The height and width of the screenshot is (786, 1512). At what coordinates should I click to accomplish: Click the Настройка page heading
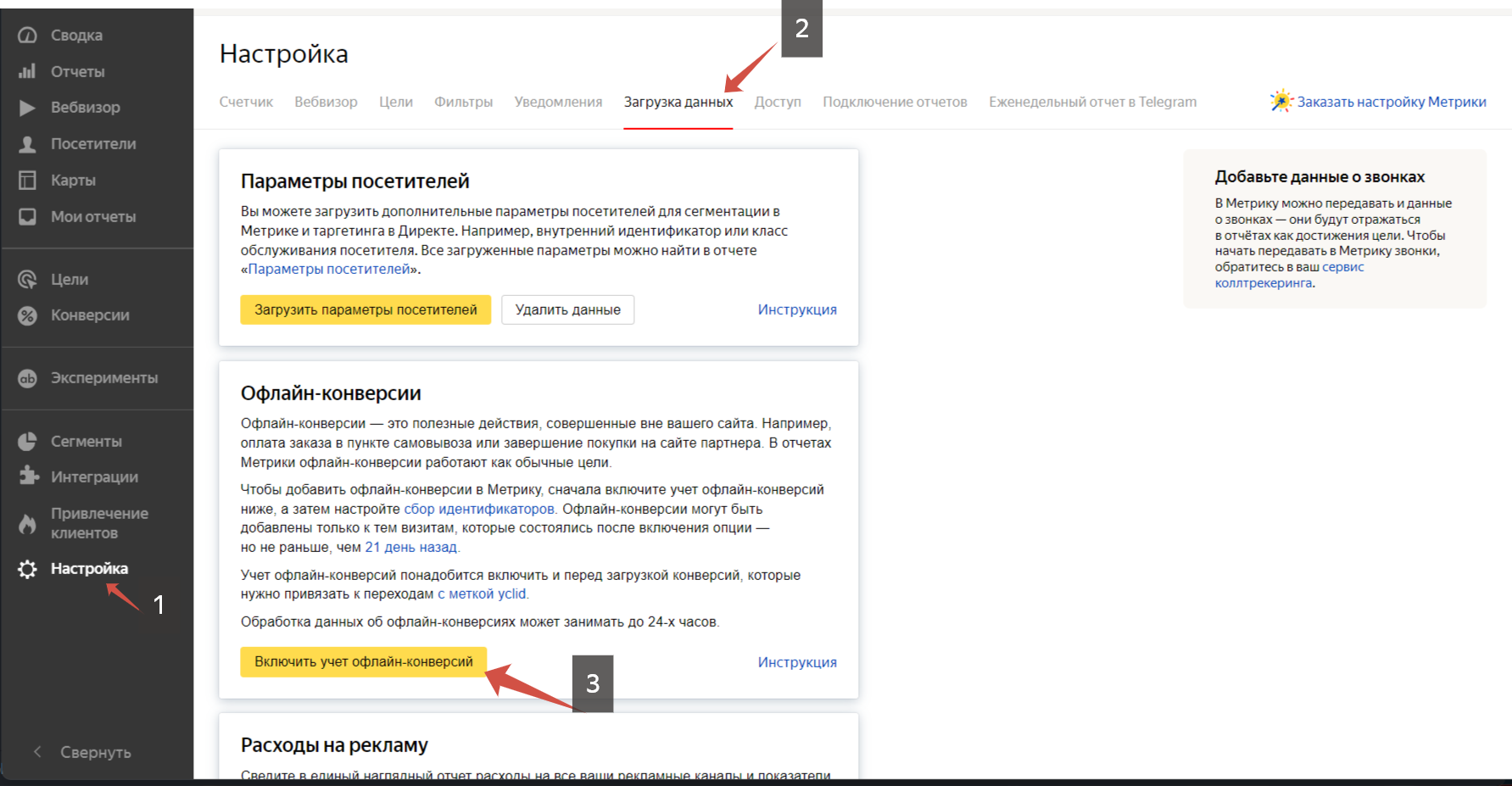284,53
